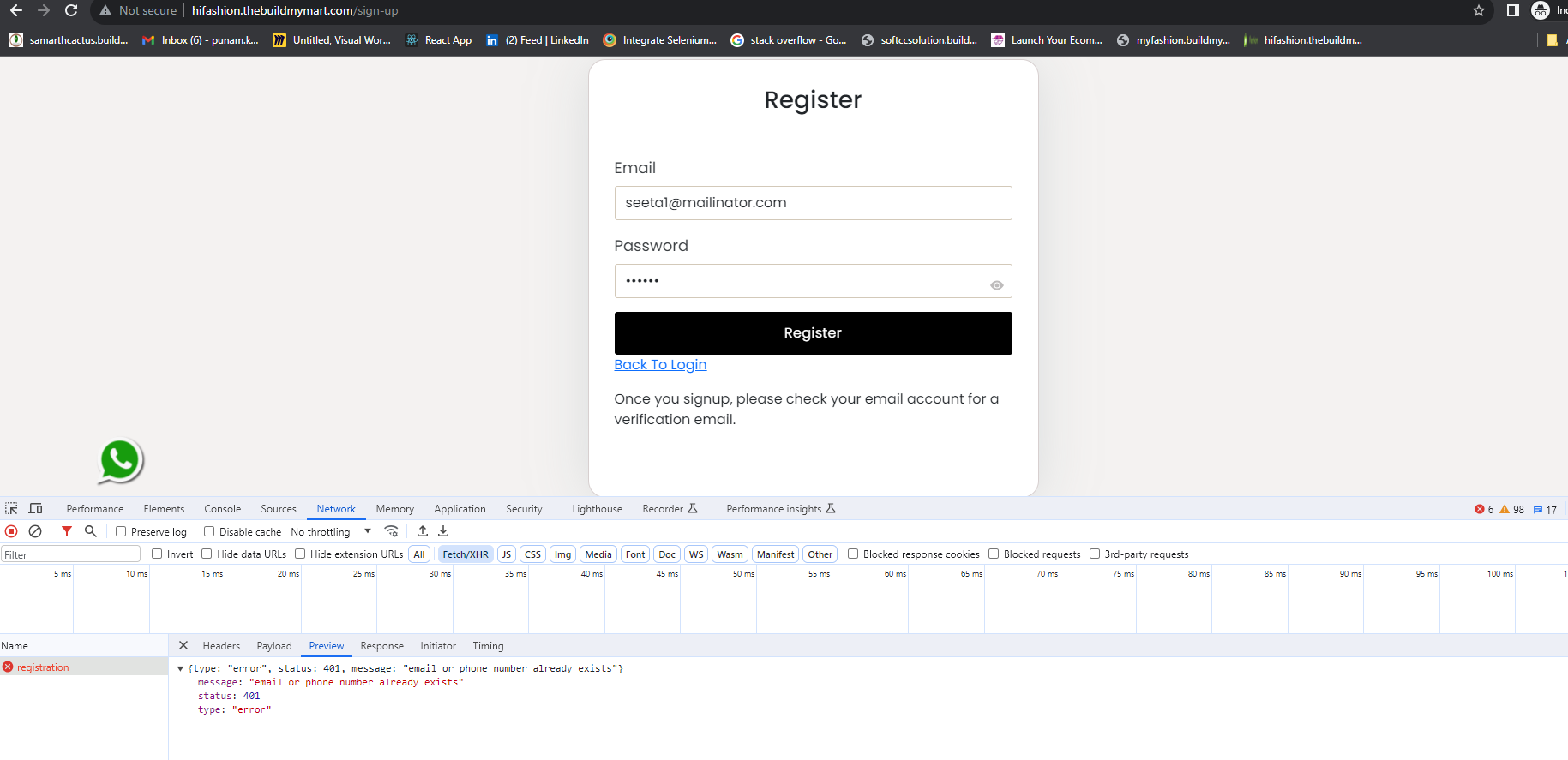
Task: Open the React App bookmark
Action: click(x=438, y=40)
